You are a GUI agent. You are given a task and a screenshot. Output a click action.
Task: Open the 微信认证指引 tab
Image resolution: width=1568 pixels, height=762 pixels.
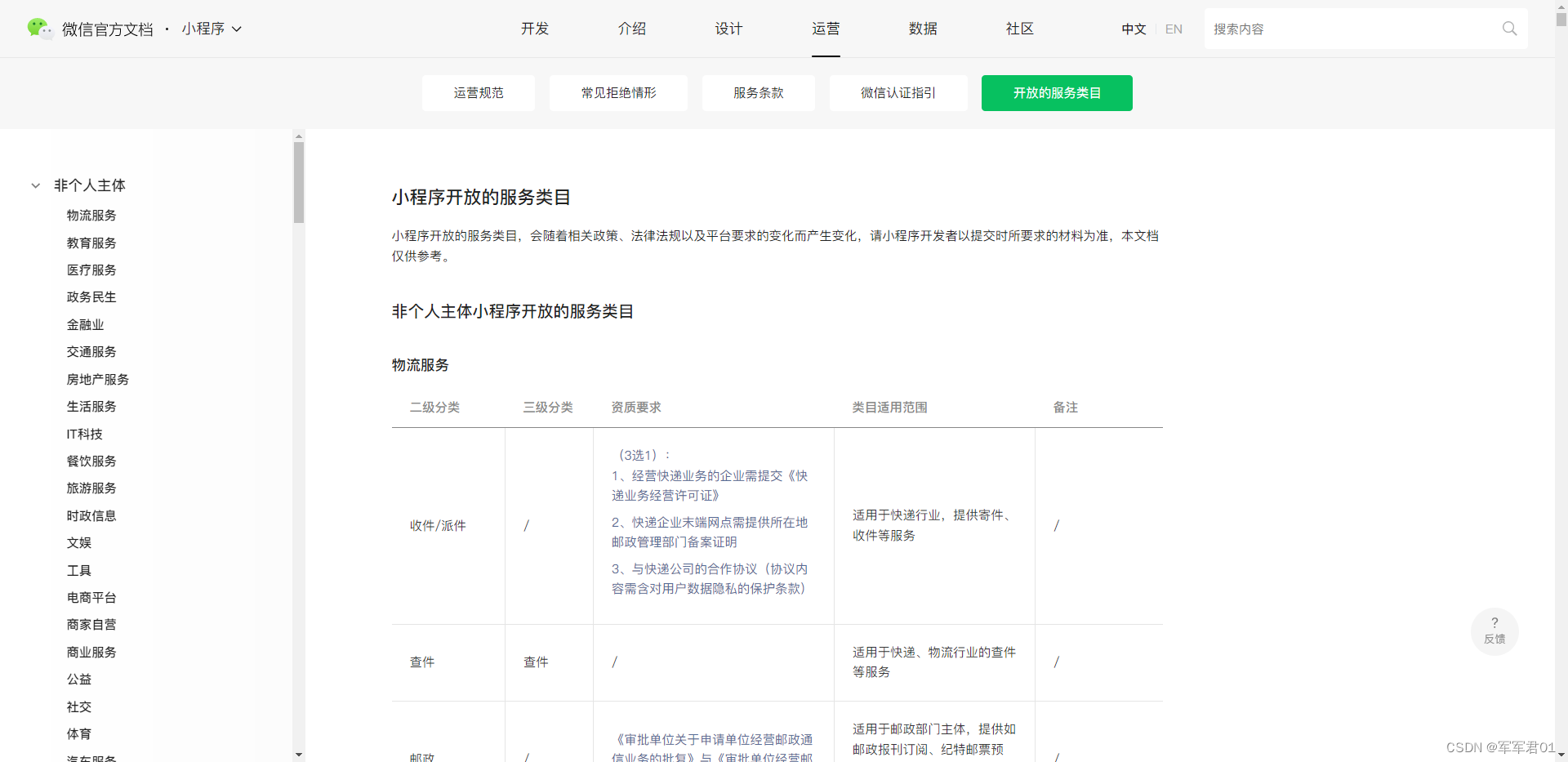coord(898,93)
